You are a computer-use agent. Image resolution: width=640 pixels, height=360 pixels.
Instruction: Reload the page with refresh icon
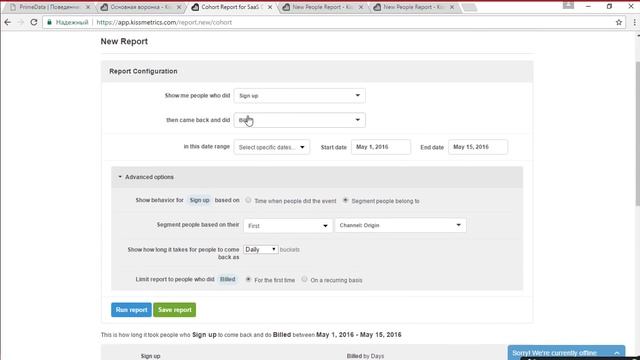click(x=34, y=22)
